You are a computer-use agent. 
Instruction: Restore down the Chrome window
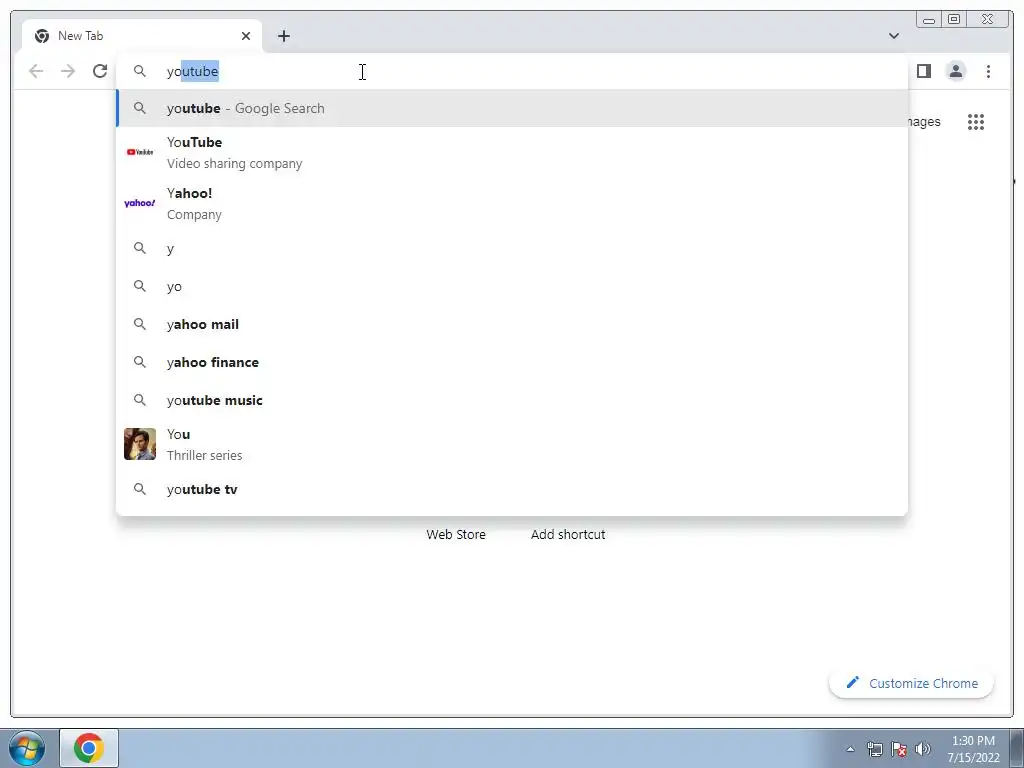coord(954,20)
